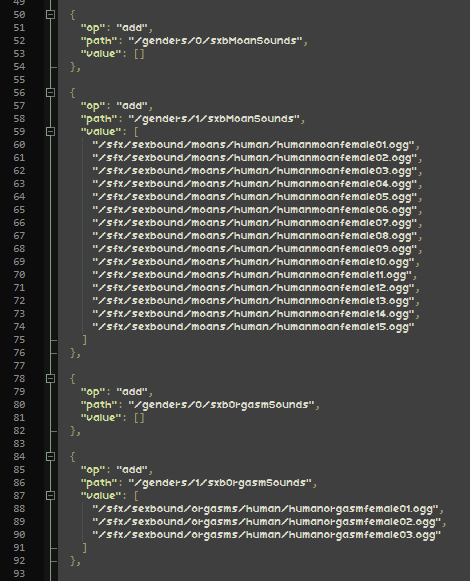This screenshot has height=581, width=470.
Task: Click the path "/genders/0/sxbOrgasmSounds"
Action: 221,405
